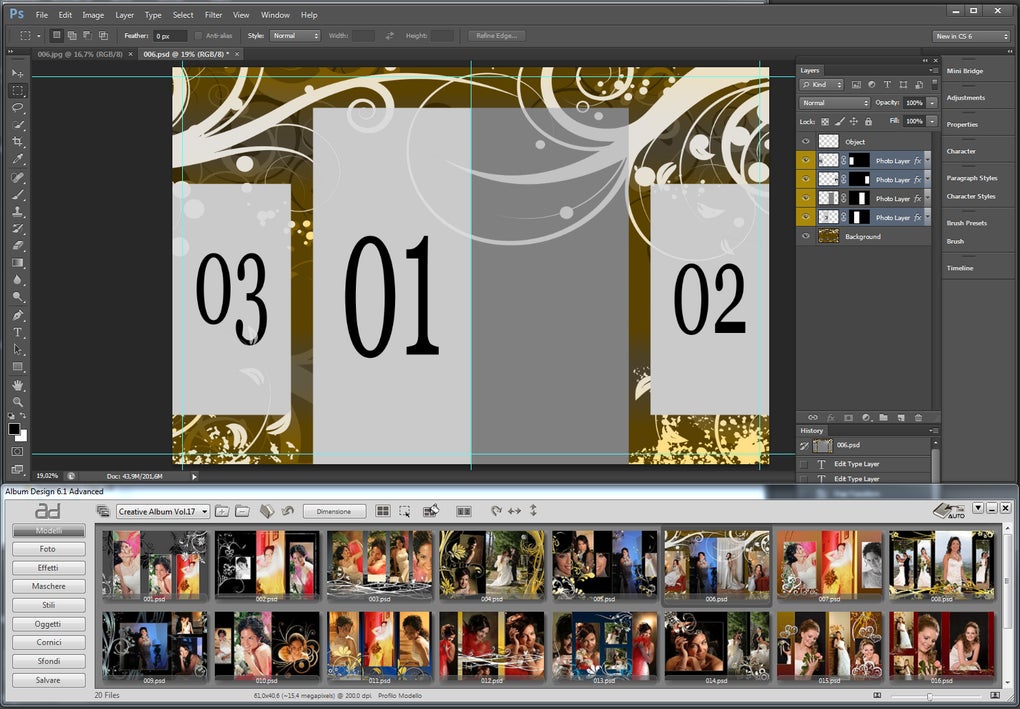
Task: Select the Gradient tool
Action: (18, 263)
